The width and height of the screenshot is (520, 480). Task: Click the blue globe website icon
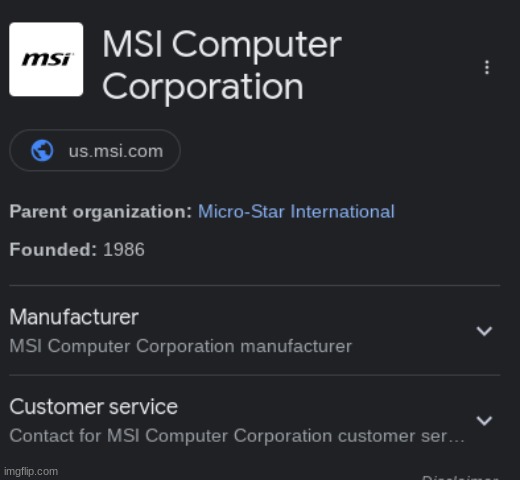pos(42,151)
